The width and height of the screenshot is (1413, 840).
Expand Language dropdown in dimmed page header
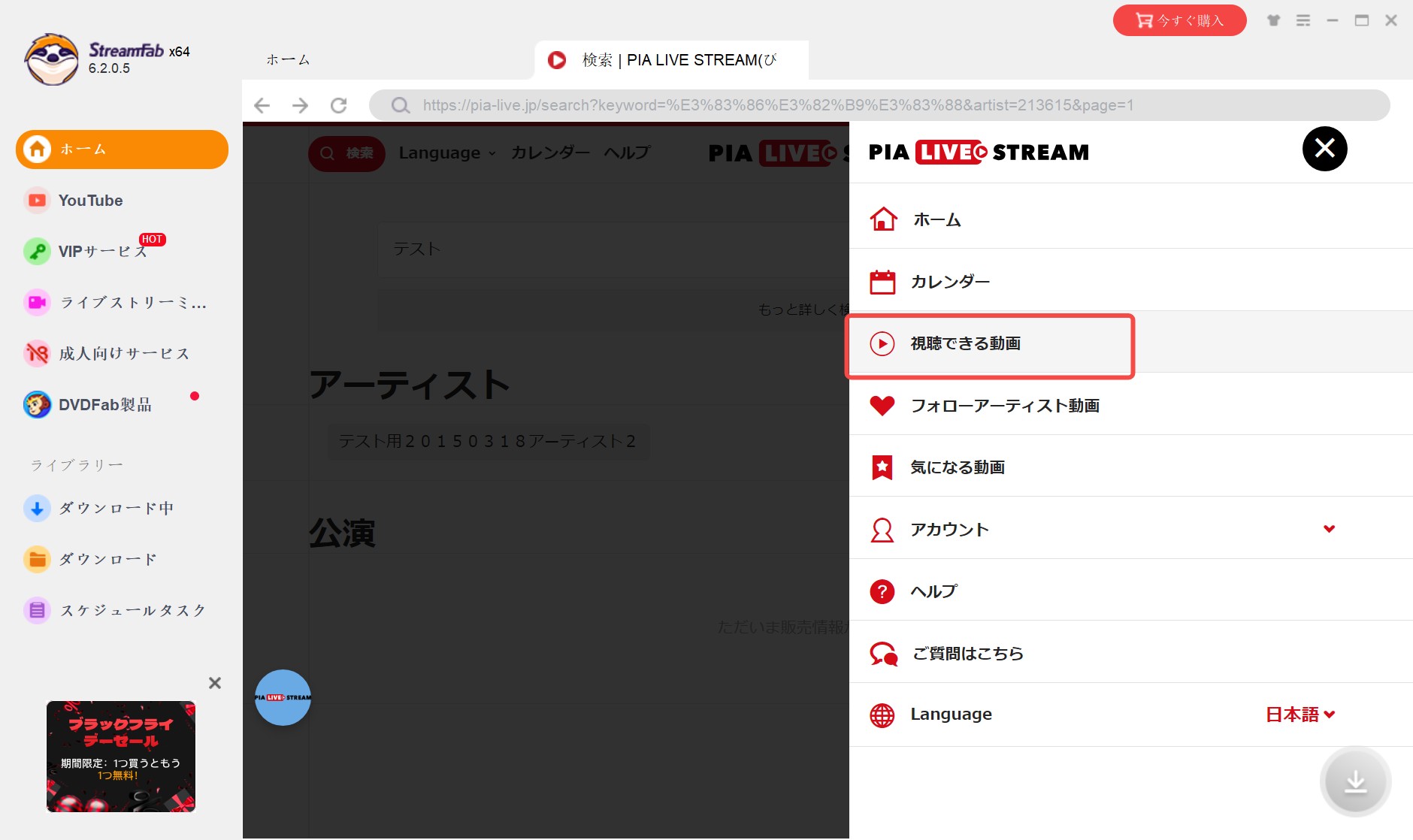(x=447, y=153)
